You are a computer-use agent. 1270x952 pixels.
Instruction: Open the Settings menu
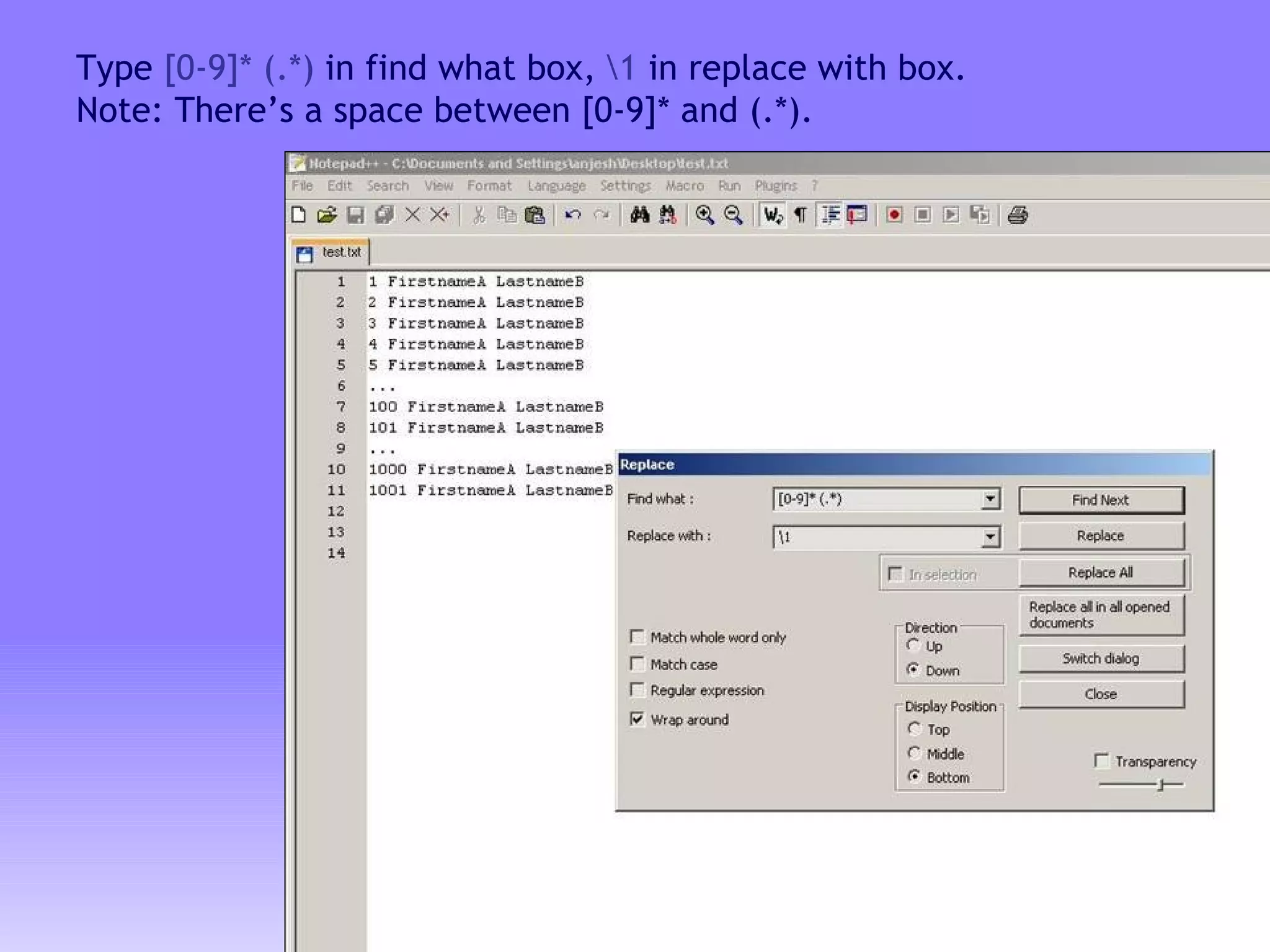(625, 186)
